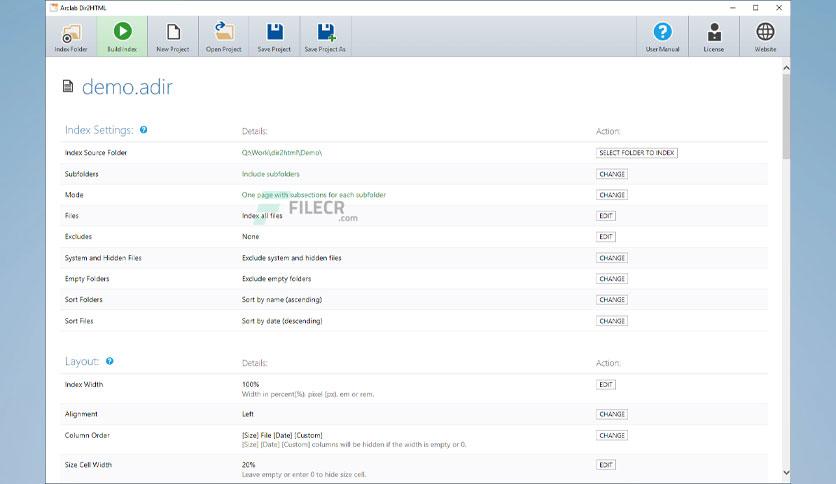Image resolution: width=836 pixels, height=484 pixels.
Task: Click the document icon next to demo.adir
Action: tap(68, 86)
